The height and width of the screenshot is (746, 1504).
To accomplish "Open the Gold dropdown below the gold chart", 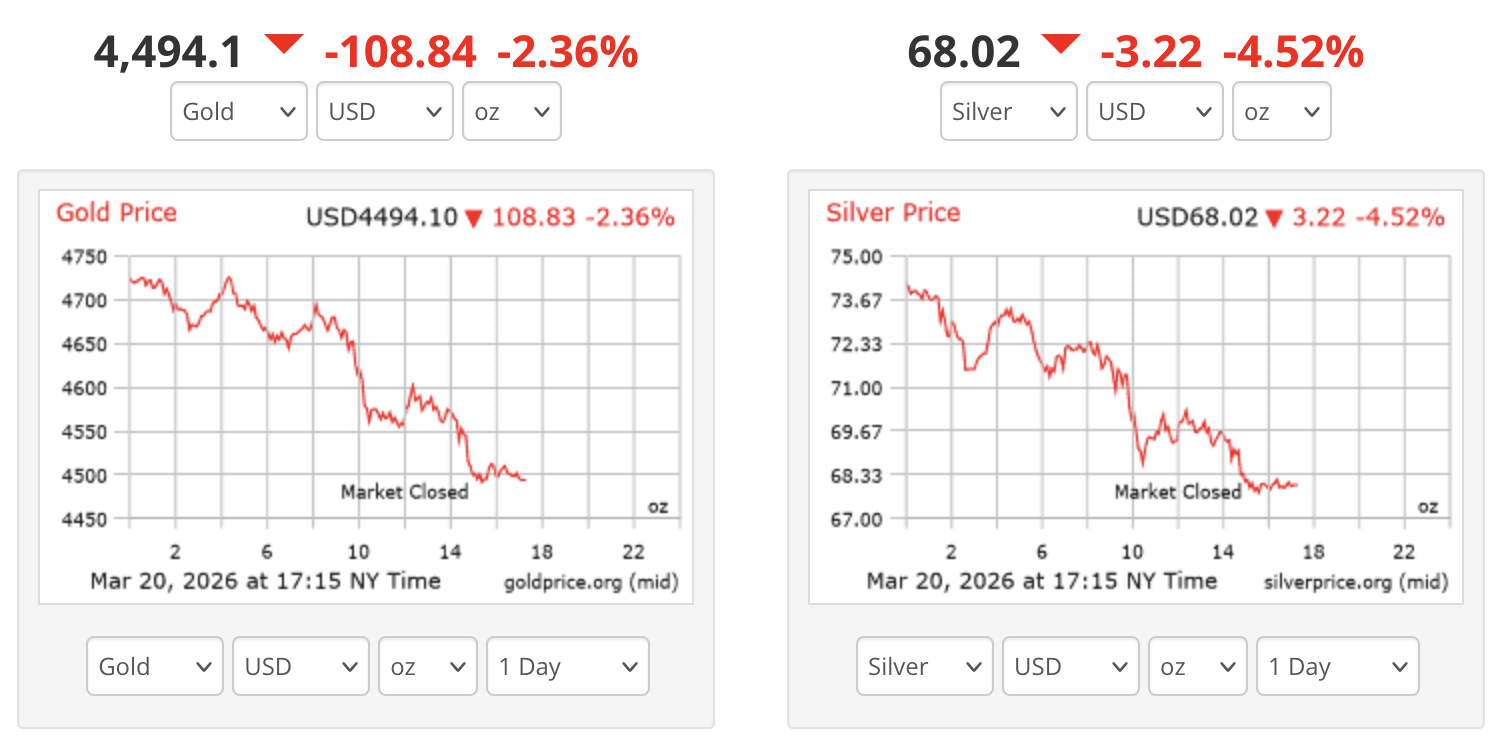I will click(155, 666).
